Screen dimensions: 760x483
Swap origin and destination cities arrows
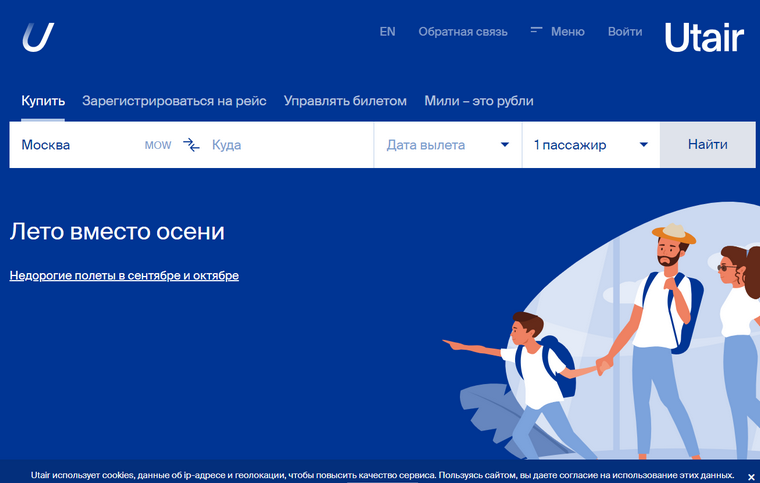tap(191, 144)
